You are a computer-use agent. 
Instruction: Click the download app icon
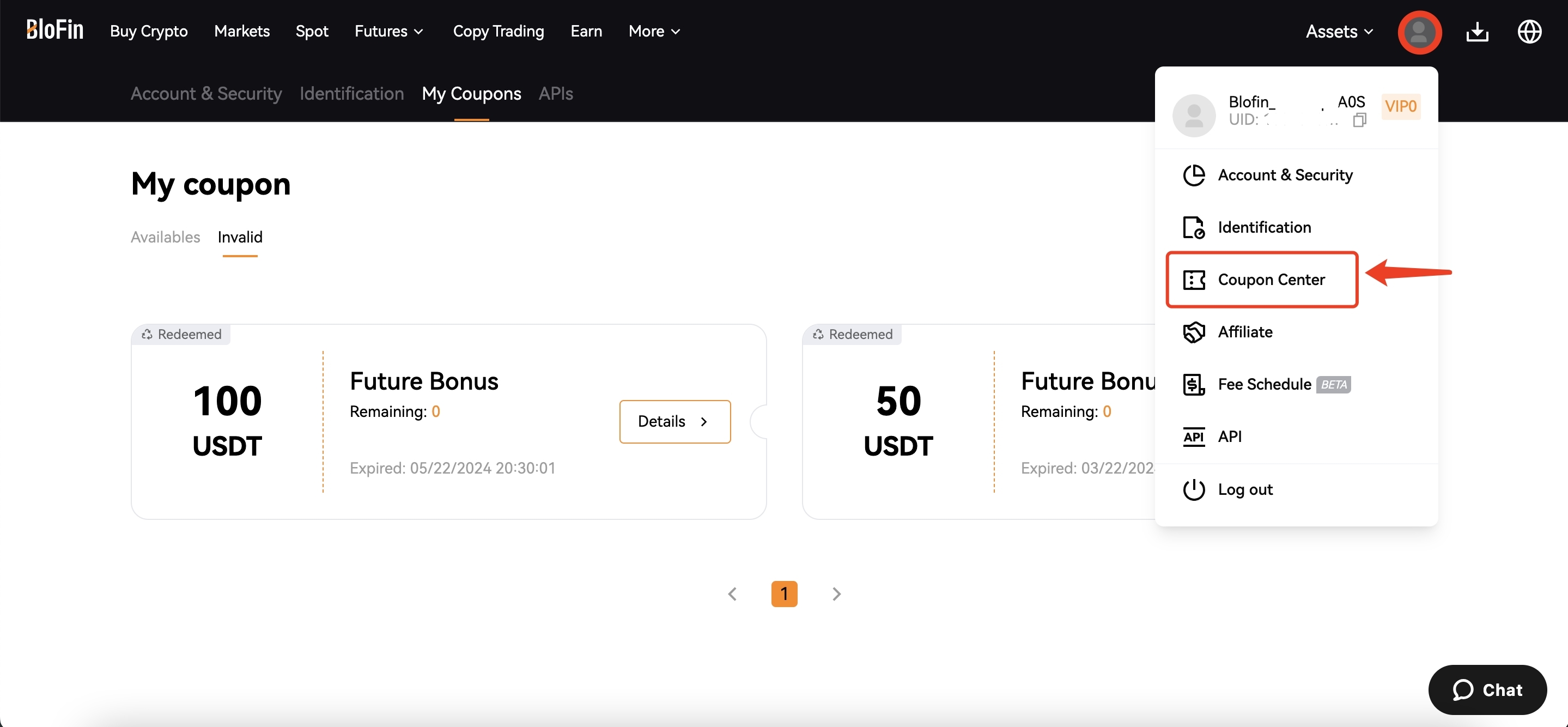[1476, 32]
